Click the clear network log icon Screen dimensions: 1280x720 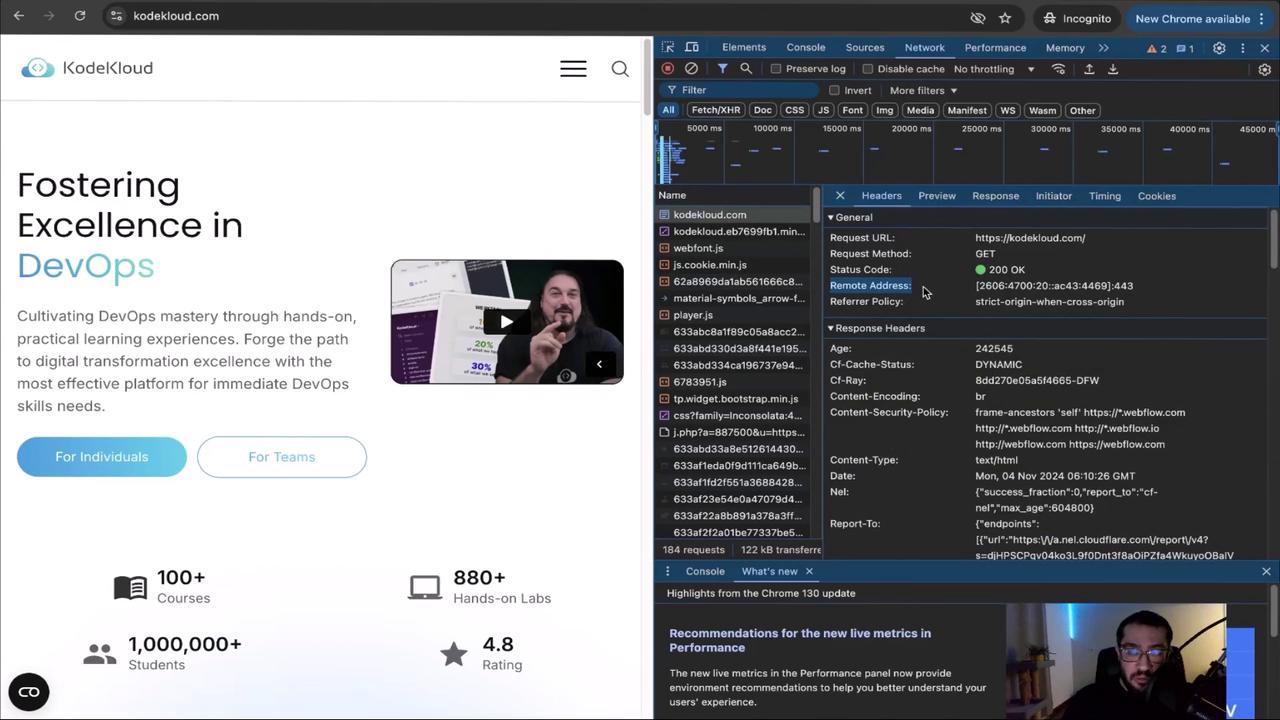(691, 69)
